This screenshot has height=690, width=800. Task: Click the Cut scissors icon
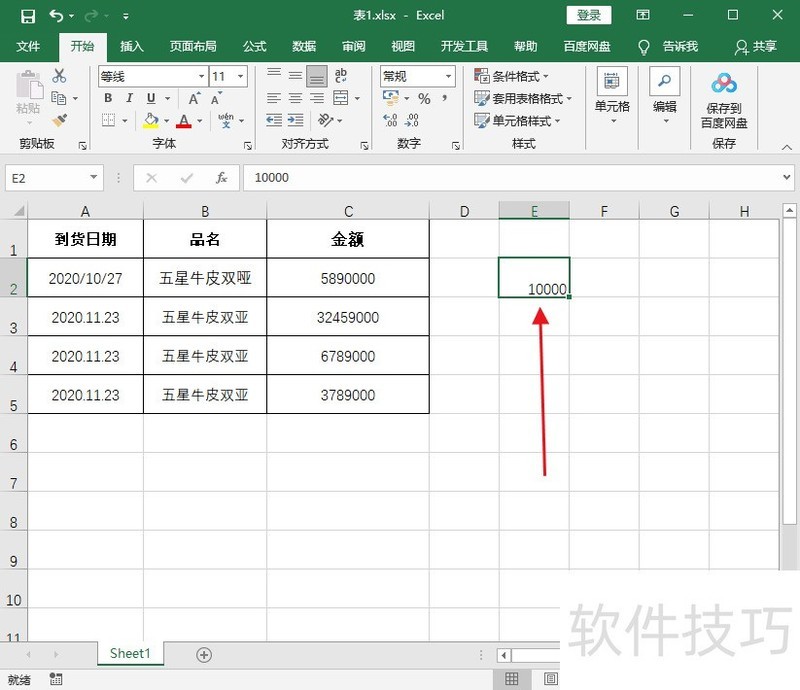tap(59, 76)
